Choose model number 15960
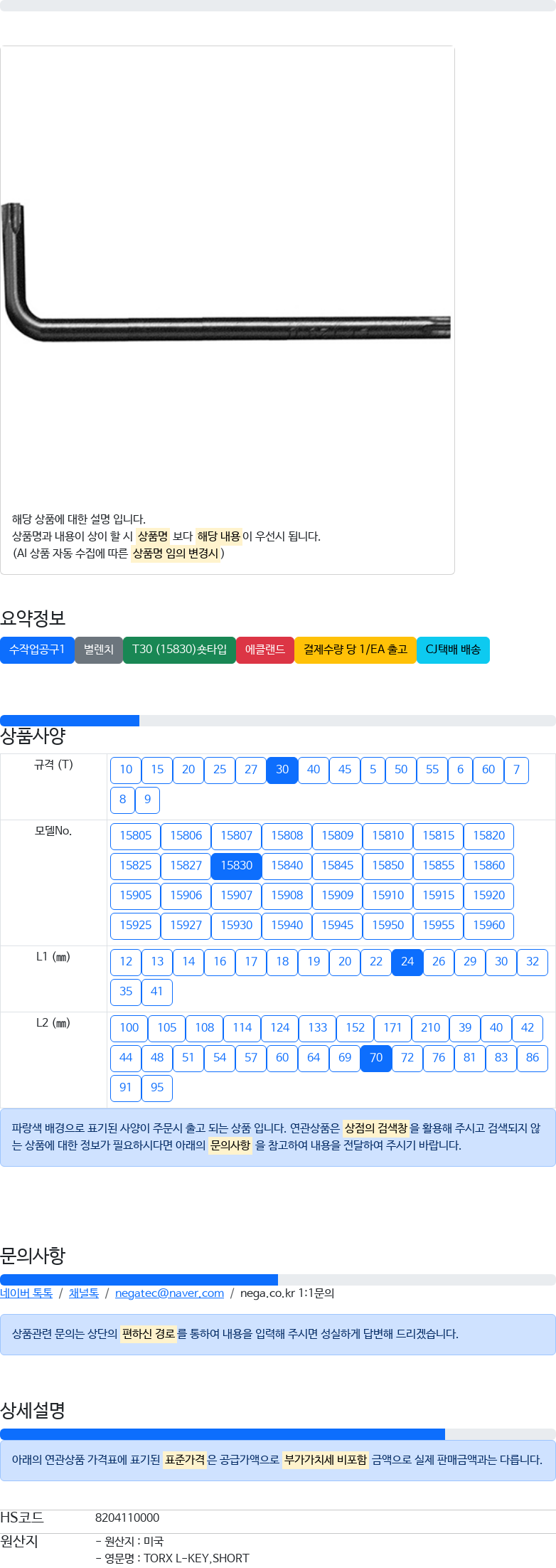This screenshot has height=1568, width=556. click(x=488, y=926)
